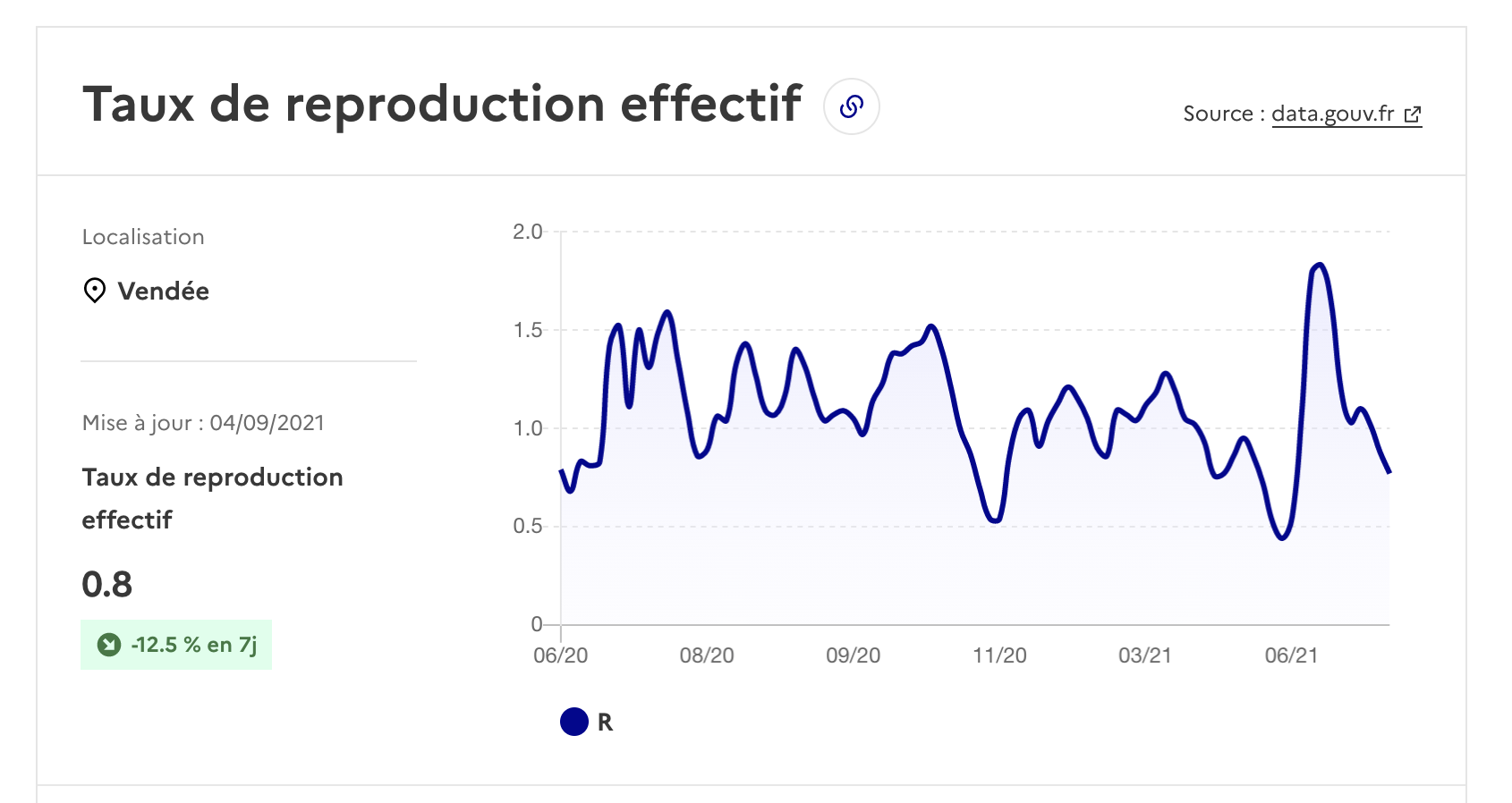Screen dimensions: 1512x803
Task: Click the external link icon beside data.gouv.fr
Action: 1413,114
